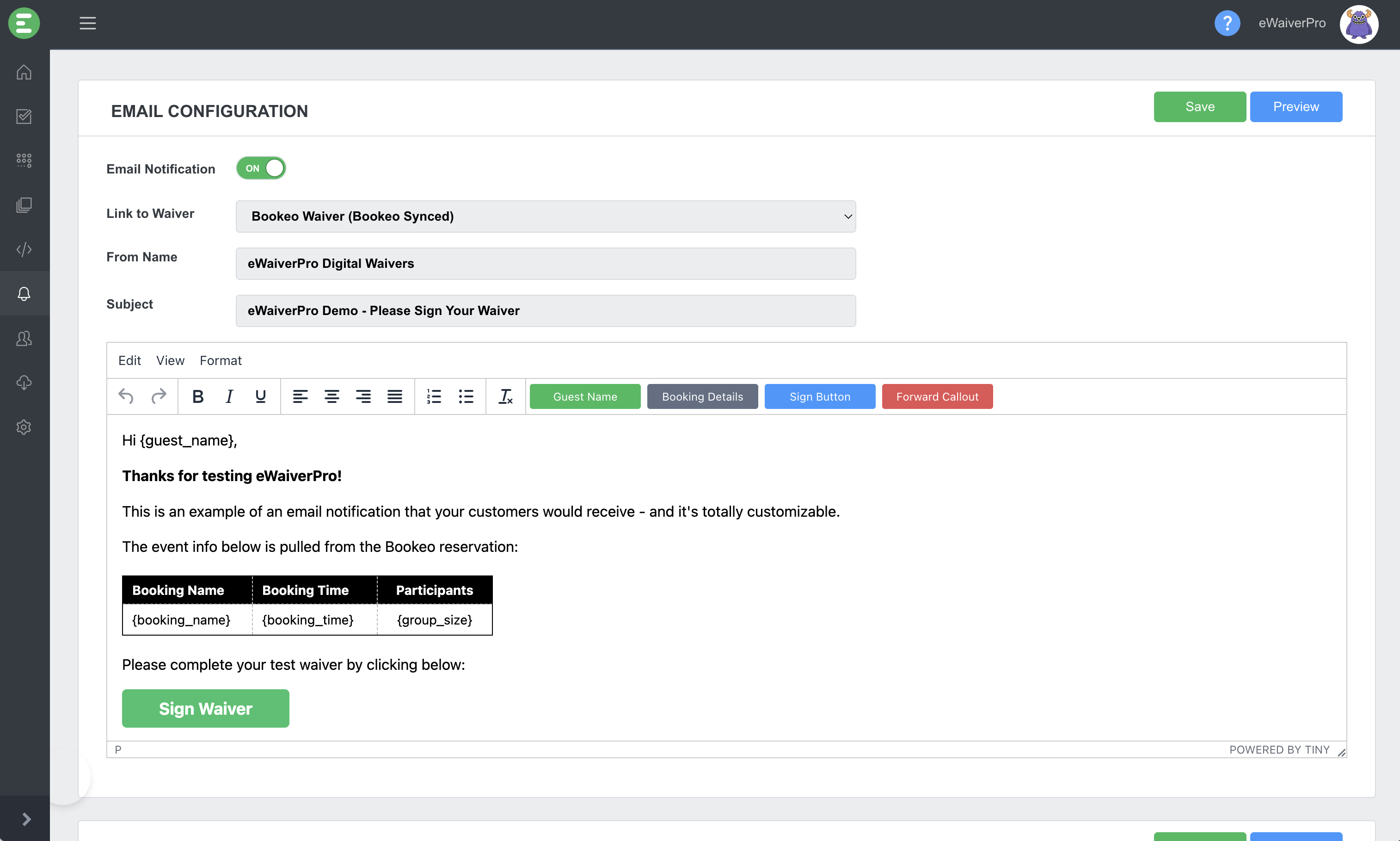1400x841 pixels.
Task: Click the blue help question mark icon
Action: click(1227, 23)
